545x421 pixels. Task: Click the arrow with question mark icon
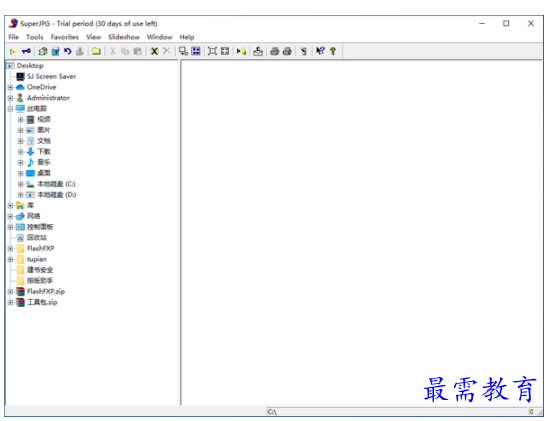pos(320,51)
